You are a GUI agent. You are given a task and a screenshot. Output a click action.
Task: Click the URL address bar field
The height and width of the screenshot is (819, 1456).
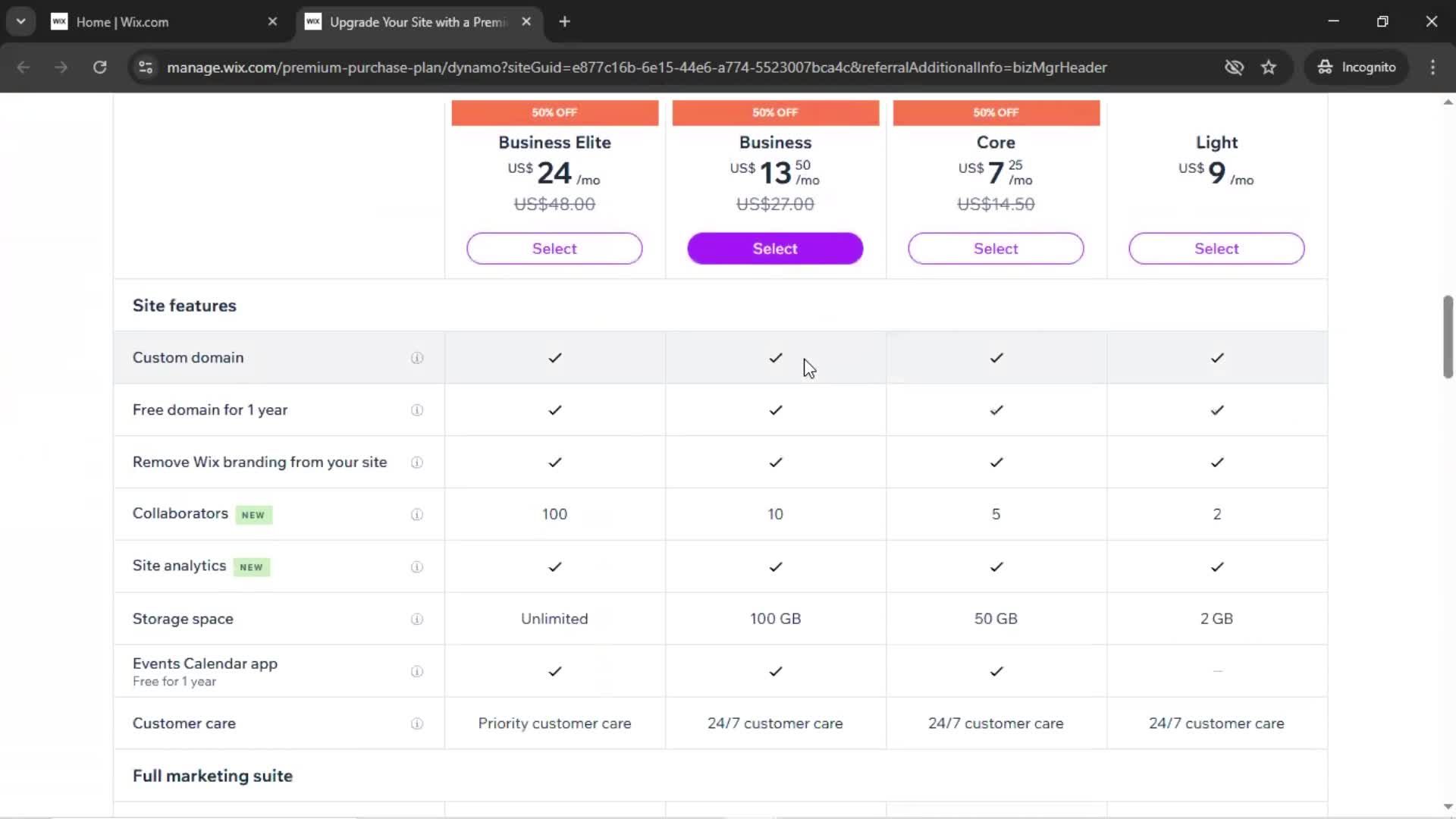click(x=637, y=67)
